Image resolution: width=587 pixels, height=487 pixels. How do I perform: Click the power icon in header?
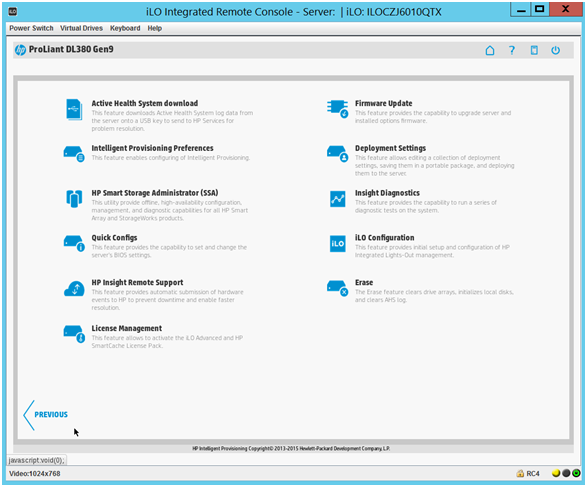pyautogui.click(x=556, y=50)
